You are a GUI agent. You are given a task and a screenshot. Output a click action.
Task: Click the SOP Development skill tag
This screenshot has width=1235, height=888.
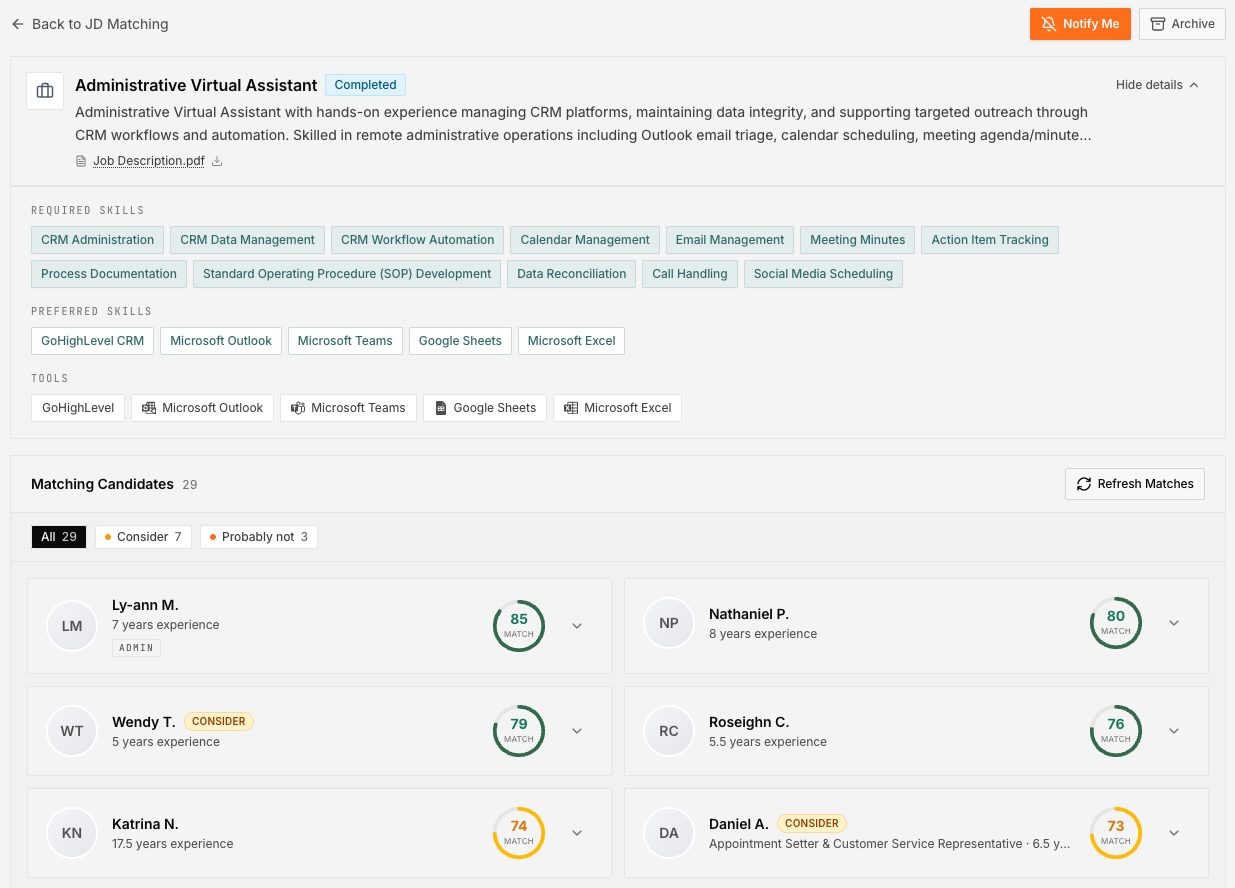pos(347,274)
